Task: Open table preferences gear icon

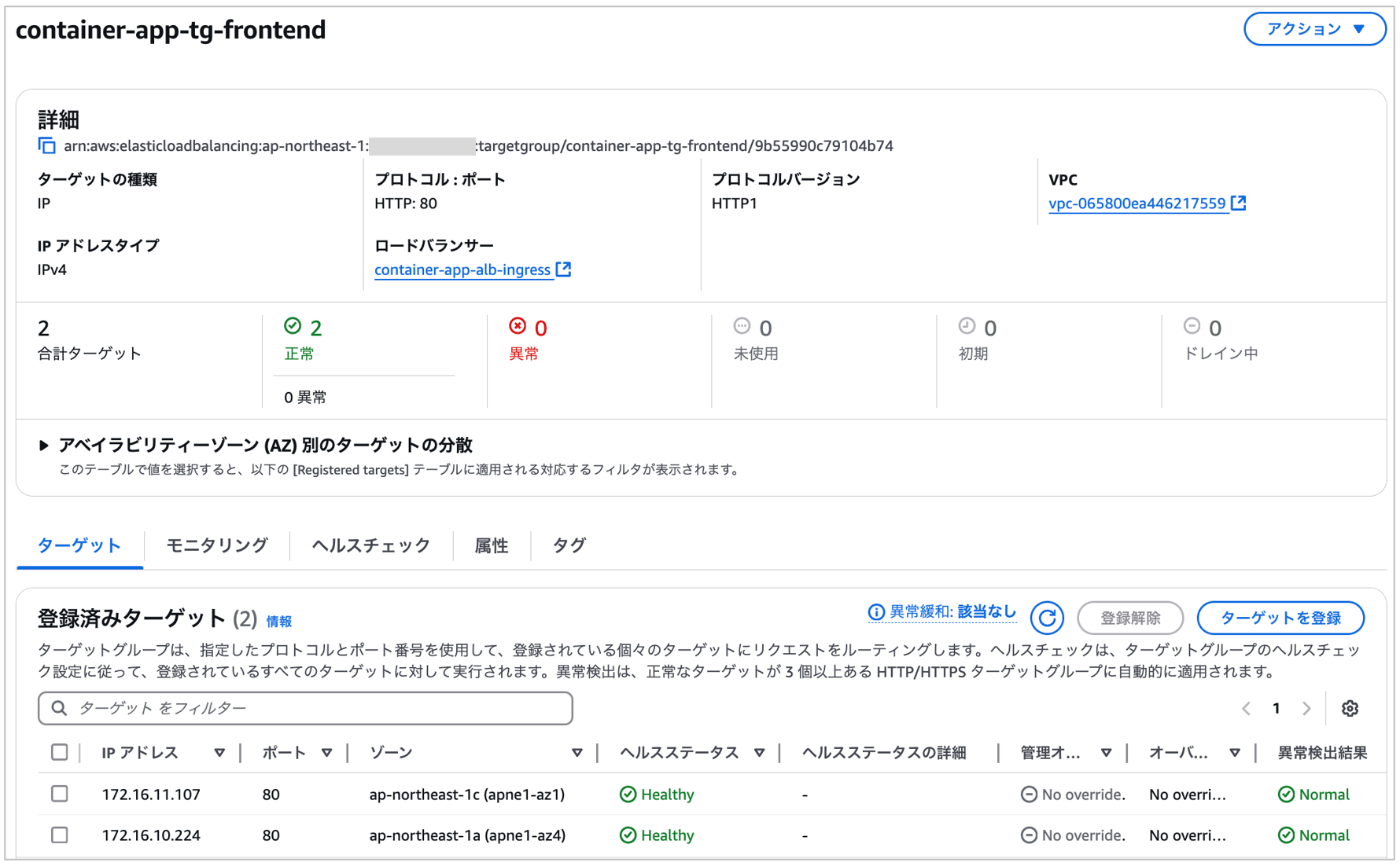Action: coord(1350,708)
